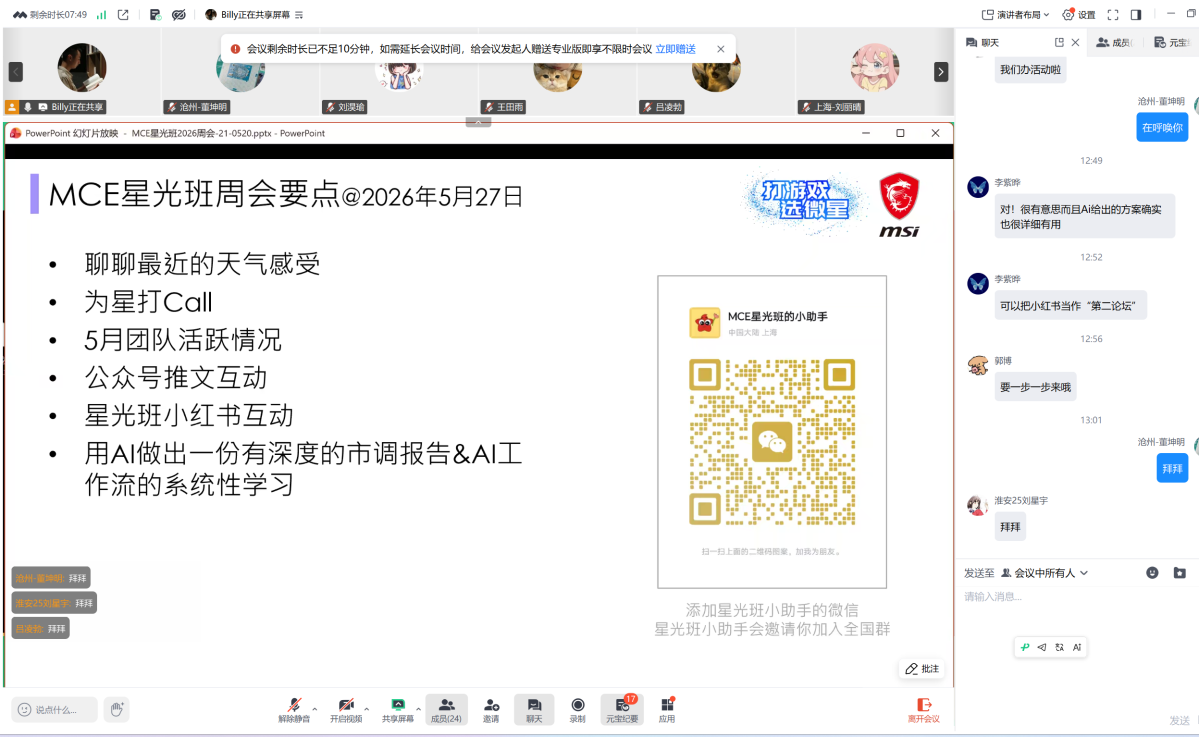
Task: Toggle the 聊天 button in bottom toolbar
Action: [x=534, y=710]
